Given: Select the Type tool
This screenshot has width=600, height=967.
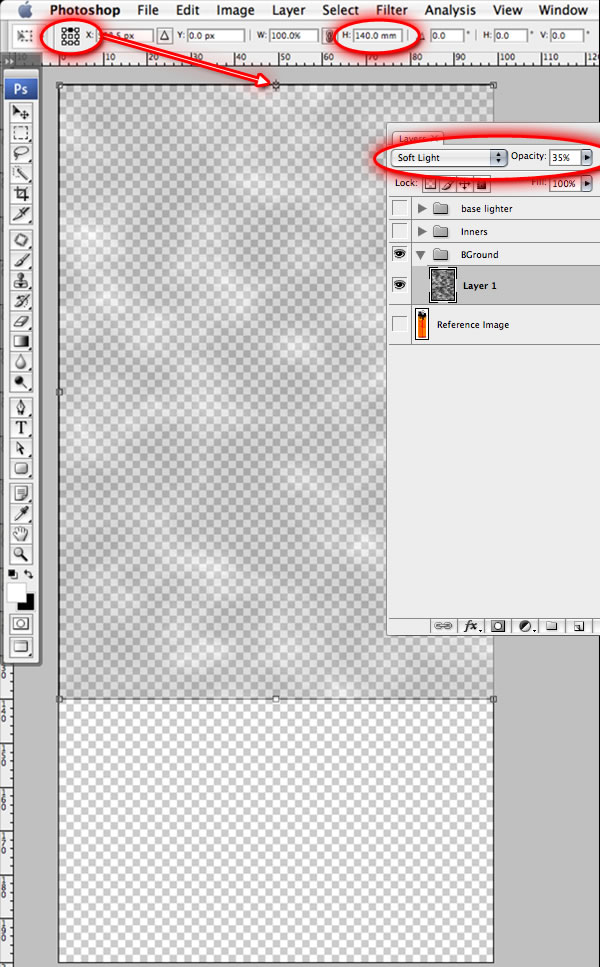Looking at the screenshot, I should [x=20, y=428].
